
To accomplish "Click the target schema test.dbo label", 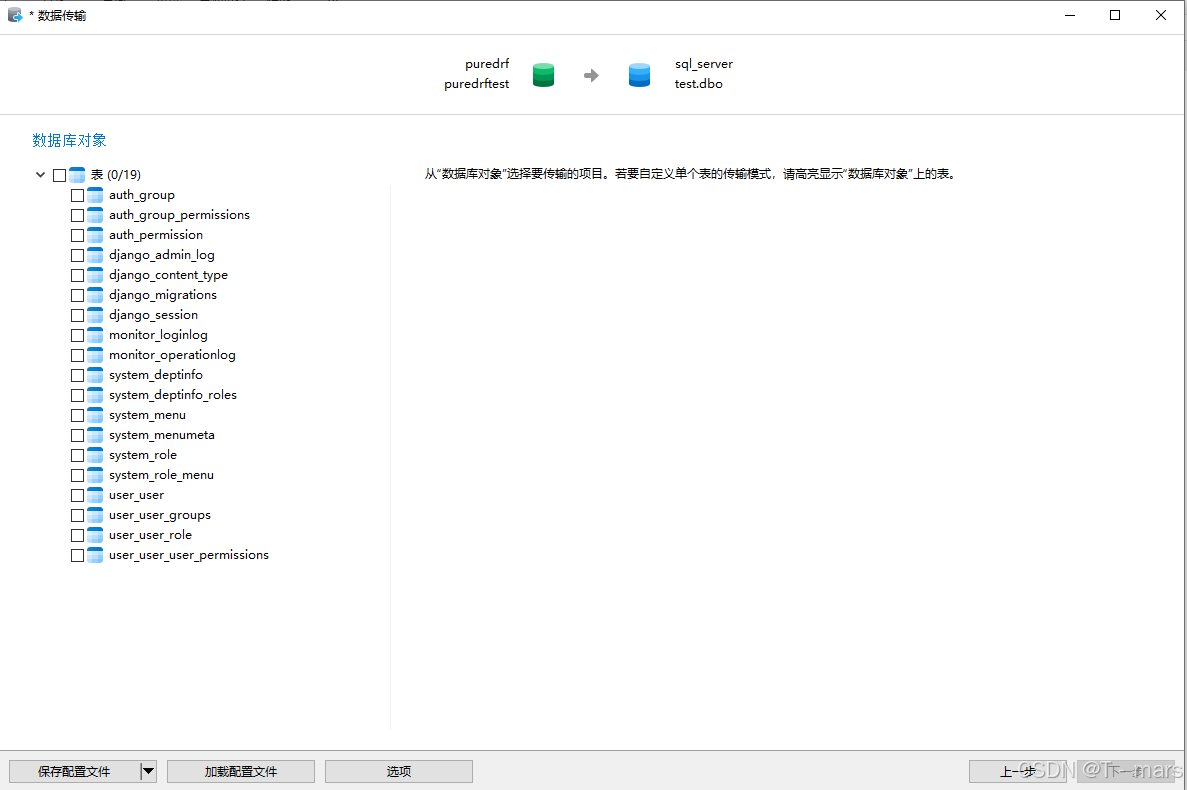I will click(x=699, y=84).
